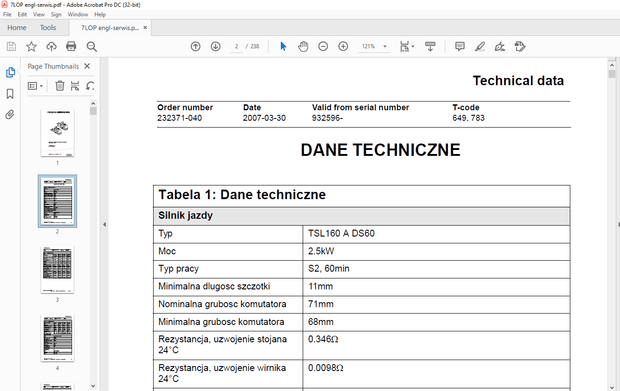Click the stamp tool icon

520,47
